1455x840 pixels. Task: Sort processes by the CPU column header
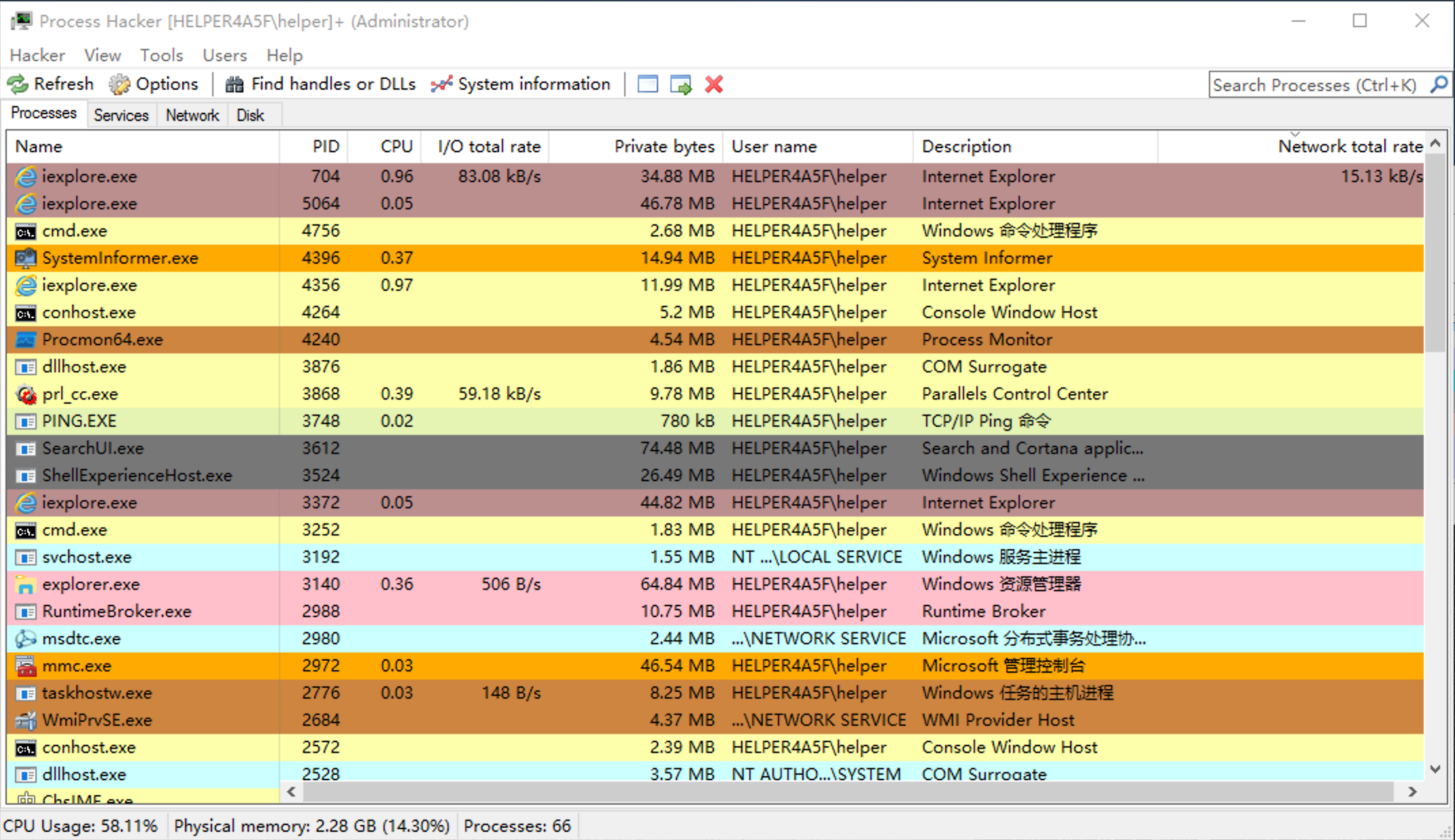pos(396,146)
